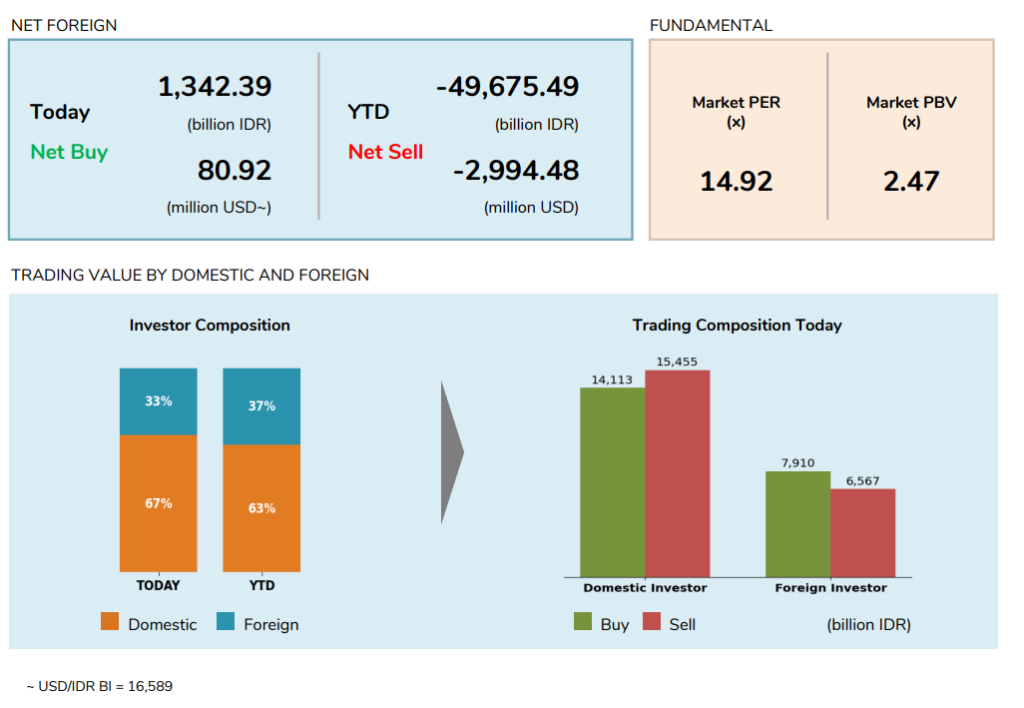Image resolution: width=1024 pixels, height=708 pixels.
Task: Select the Domestic Investor sell bar labeled 15,455
Action: pyautogui.click(x=677, y=473)
